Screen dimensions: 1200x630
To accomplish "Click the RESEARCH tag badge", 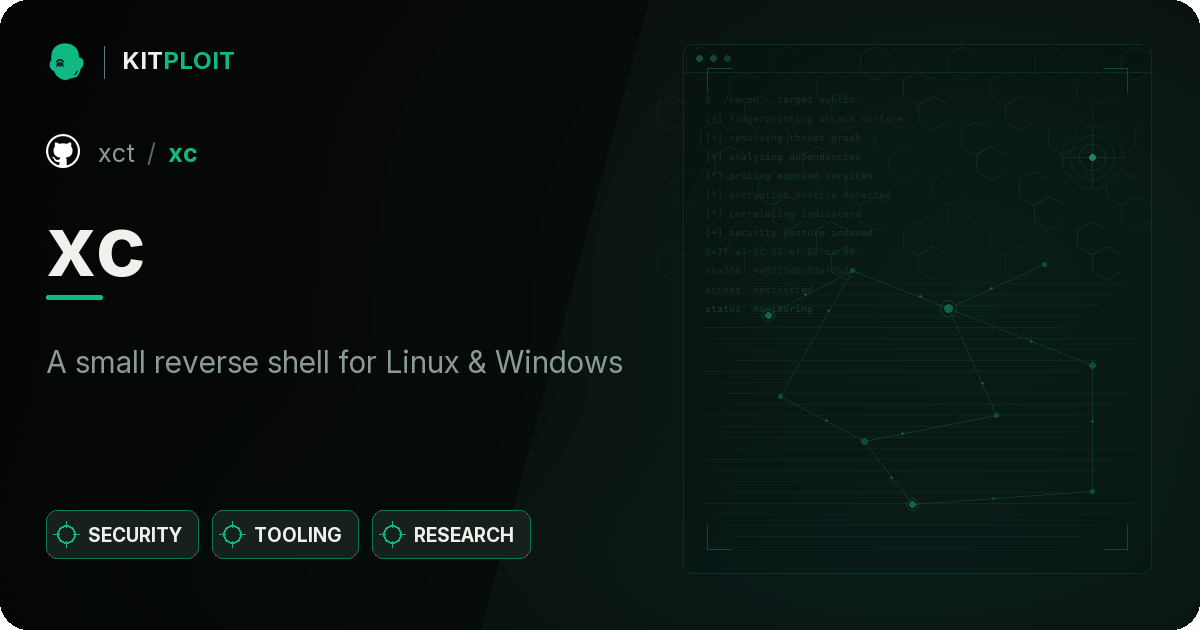I will (x=451, y=535).
